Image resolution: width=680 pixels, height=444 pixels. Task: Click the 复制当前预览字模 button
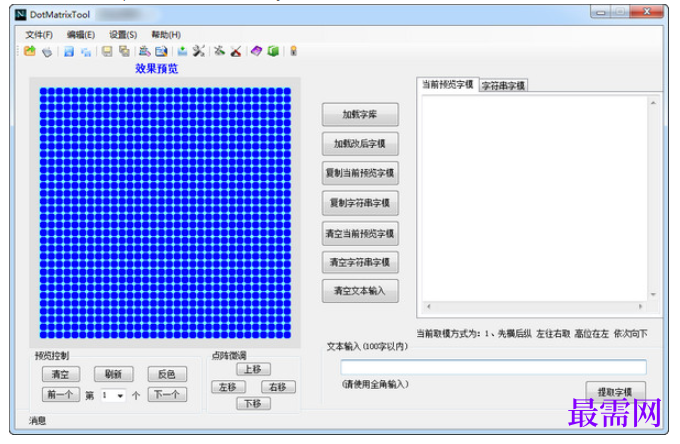pyautogui.click(x=360, y=173)
